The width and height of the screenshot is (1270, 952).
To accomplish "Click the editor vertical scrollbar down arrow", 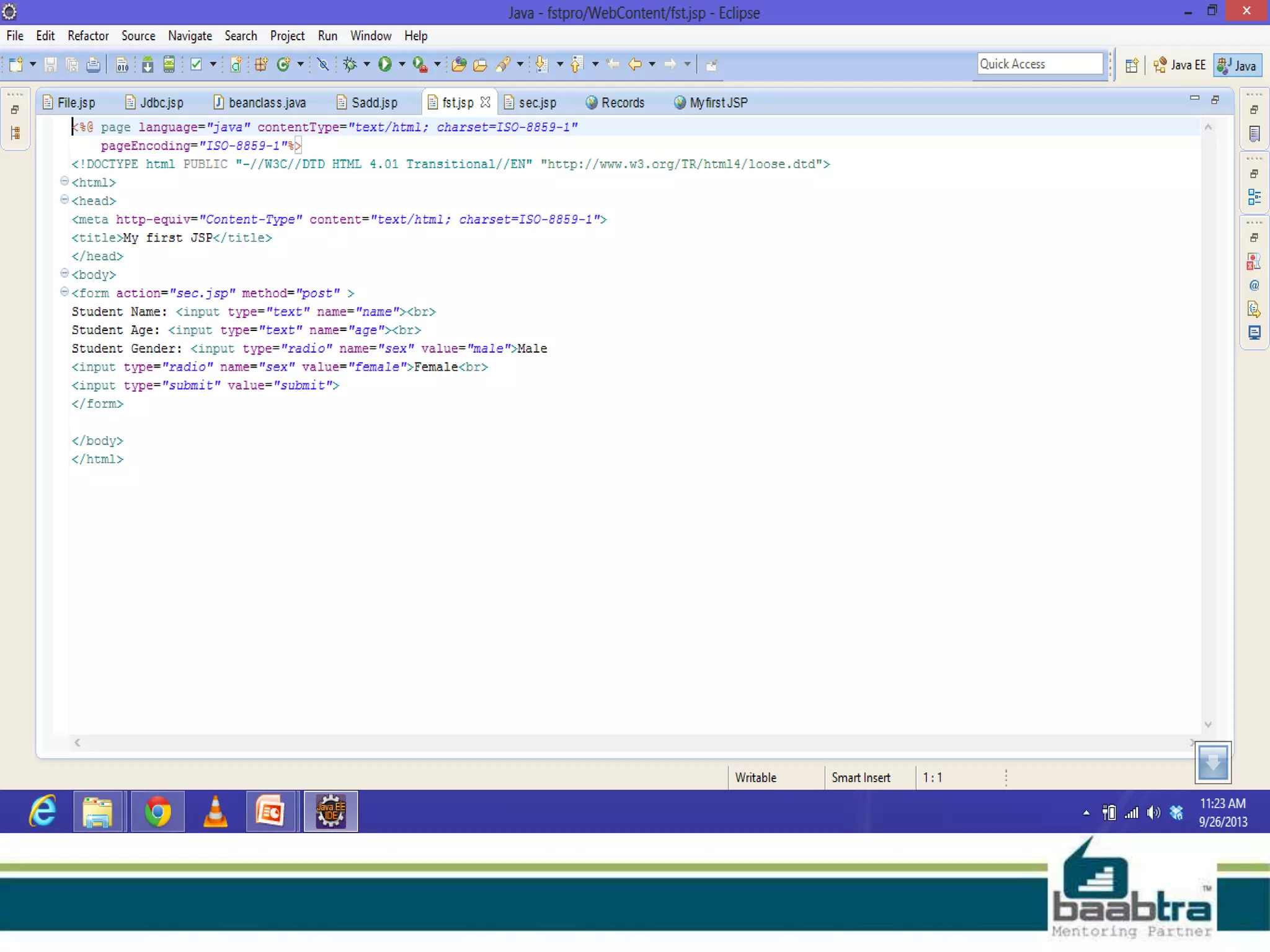I will 1208,725.
